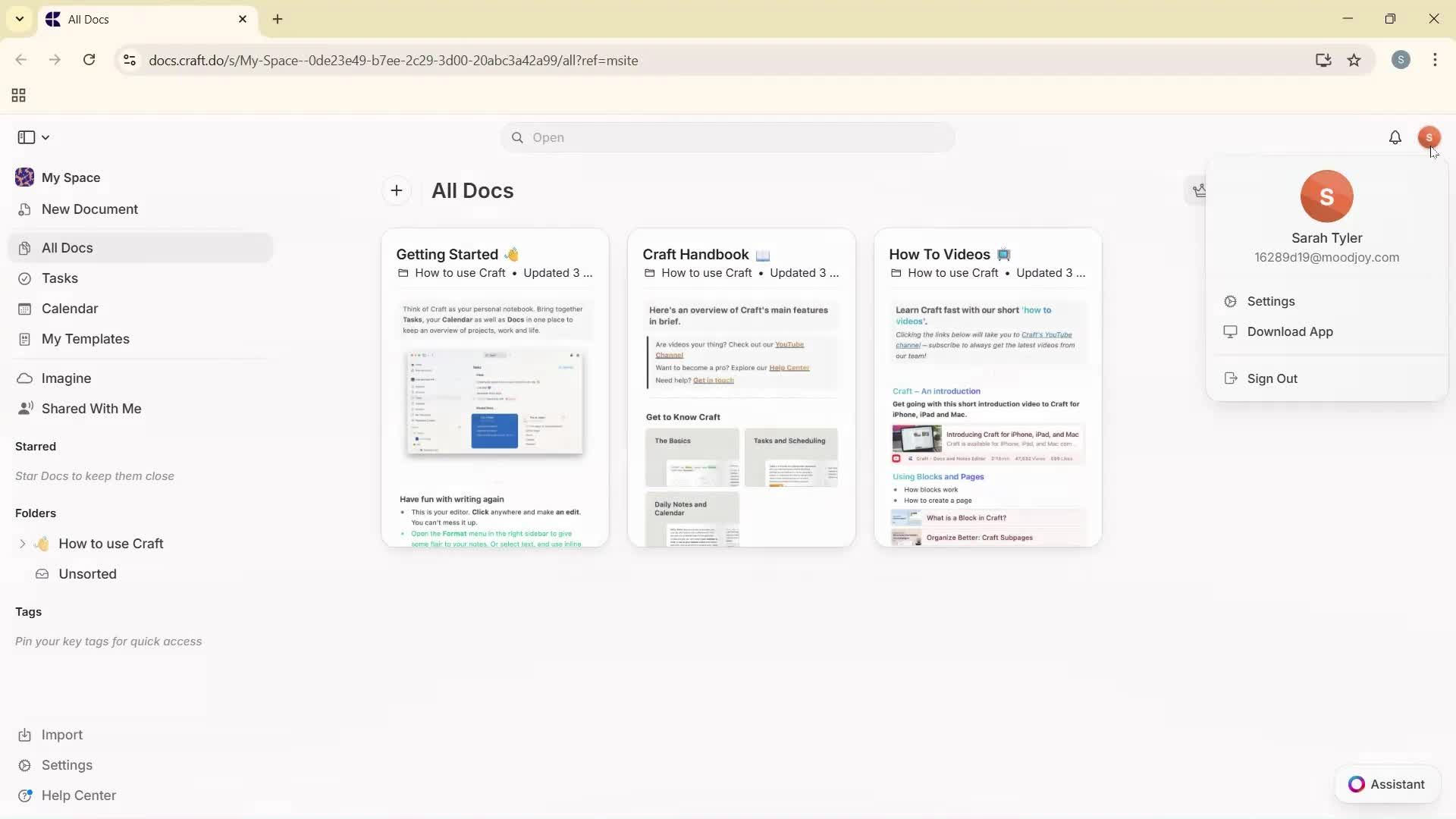This screenshot has height=819, width=1456.
Task: Open Tasks in the sidebar
Action: tap(60, 278)
